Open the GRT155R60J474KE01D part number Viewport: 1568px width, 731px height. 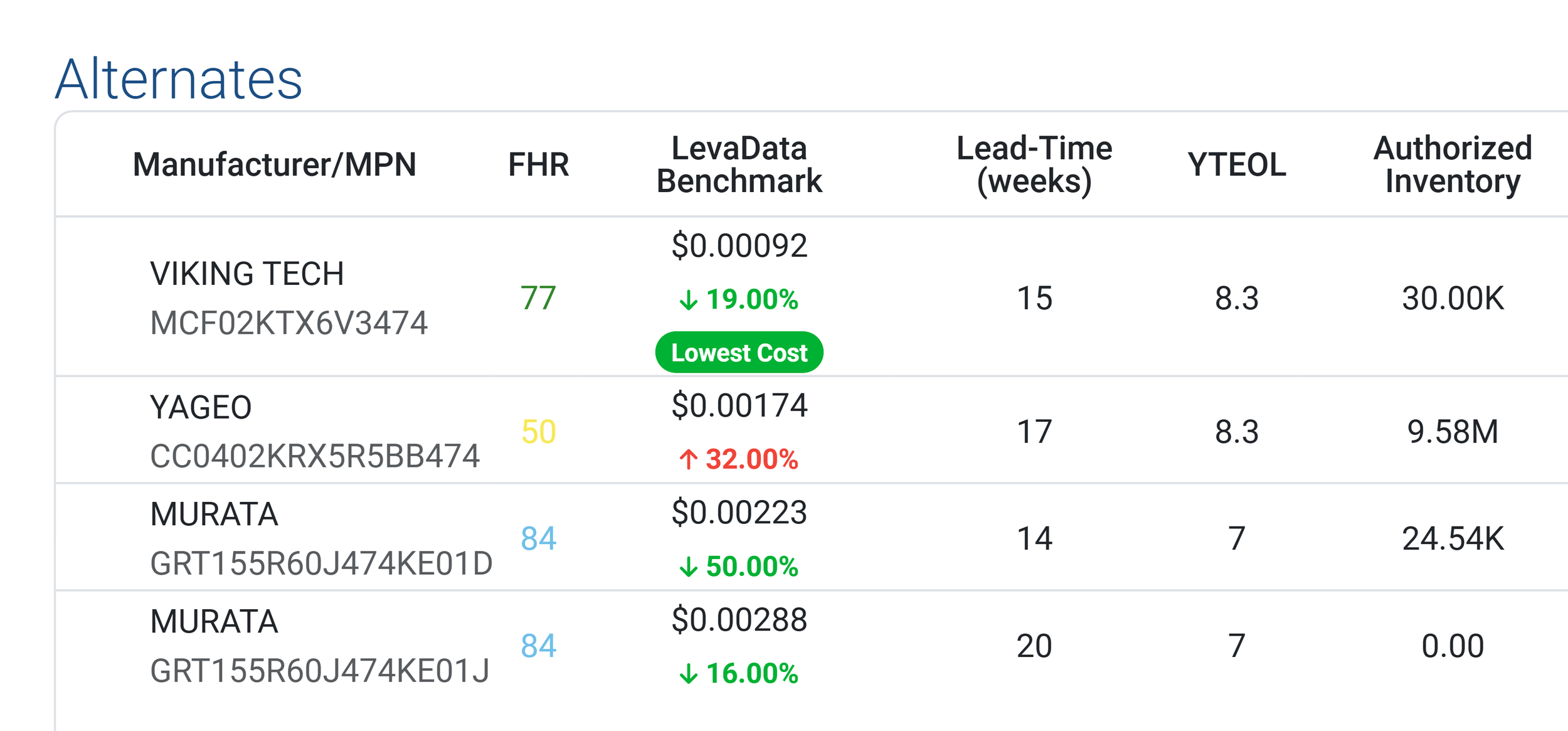[x=321, y=563]
